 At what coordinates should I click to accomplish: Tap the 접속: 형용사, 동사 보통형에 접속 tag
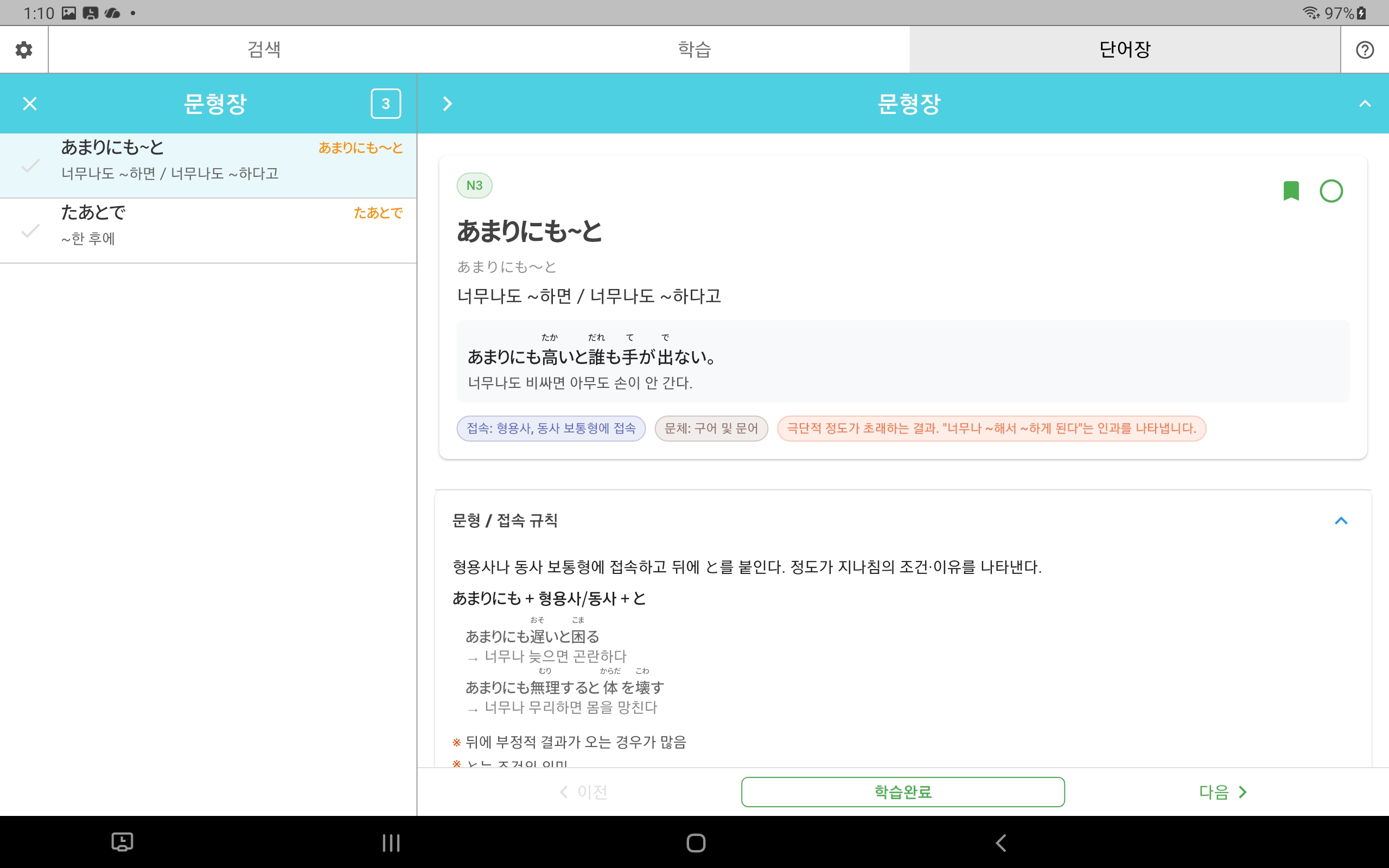point(551,428)
